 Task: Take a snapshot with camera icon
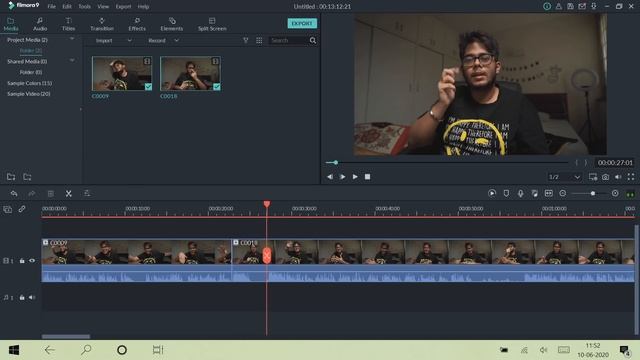(606, 177)
